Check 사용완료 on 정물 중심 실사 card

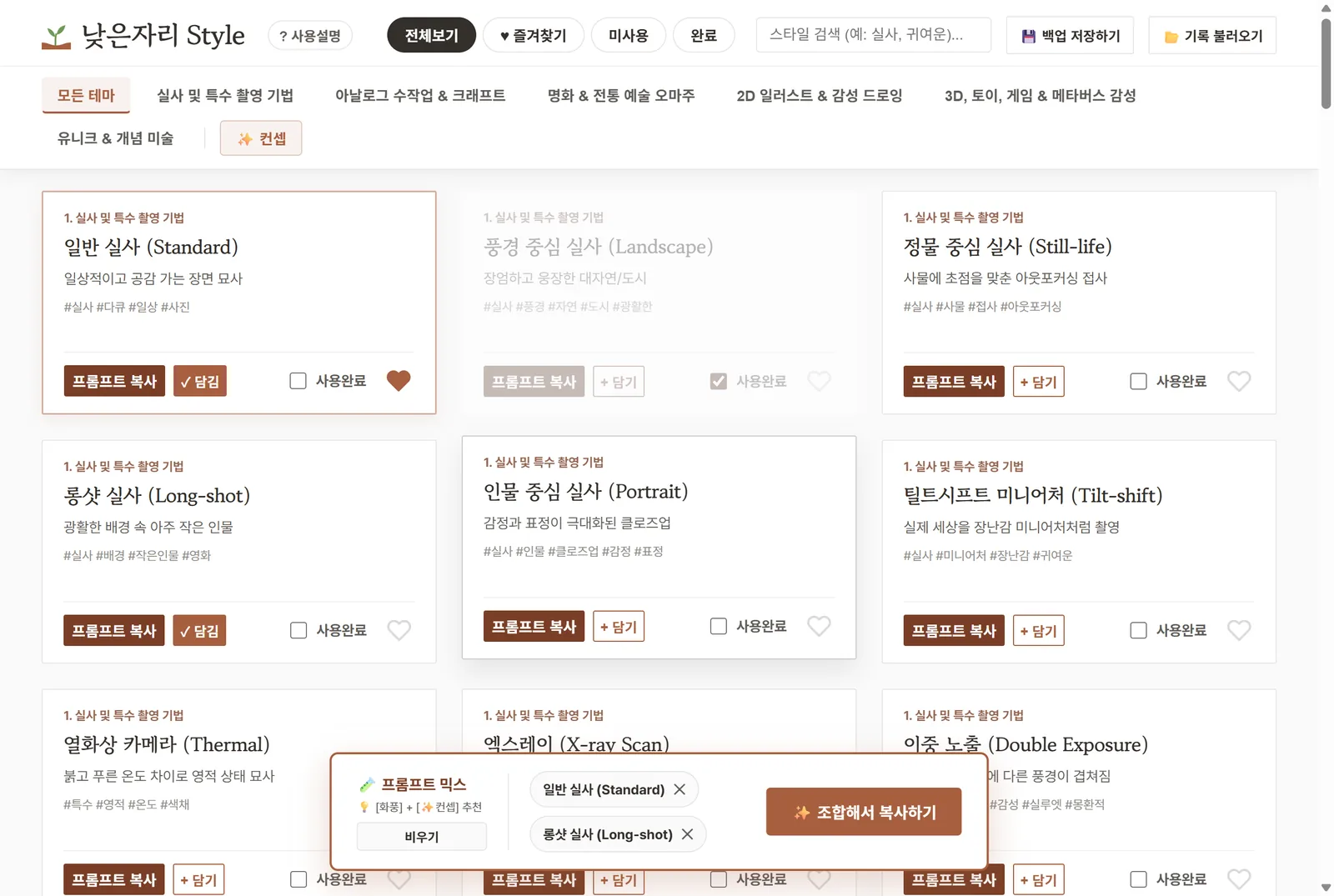point(1138,381)
